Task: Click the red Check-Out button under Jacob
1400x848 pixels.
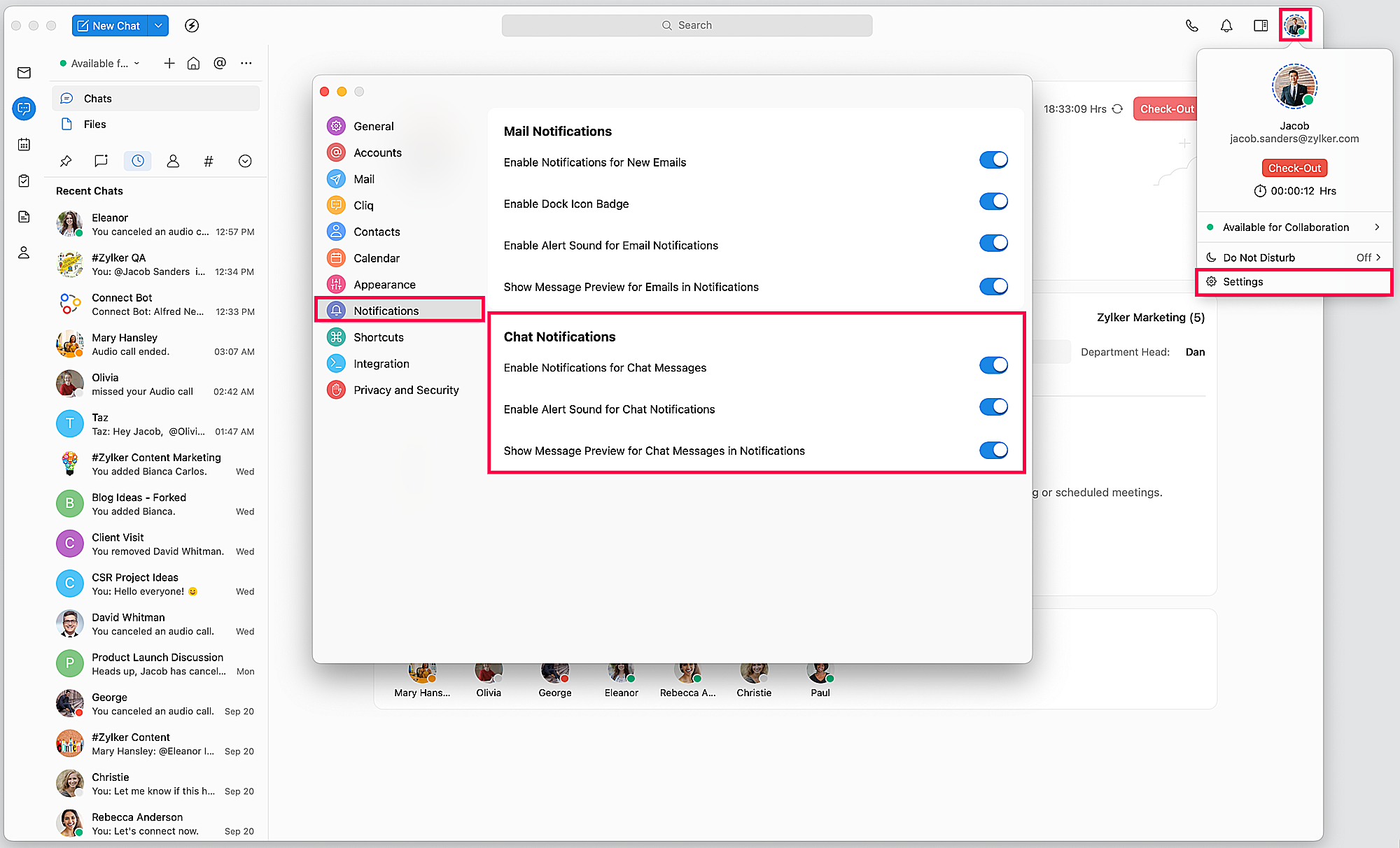Action: pyautogui.click(x=1294, y=168)
